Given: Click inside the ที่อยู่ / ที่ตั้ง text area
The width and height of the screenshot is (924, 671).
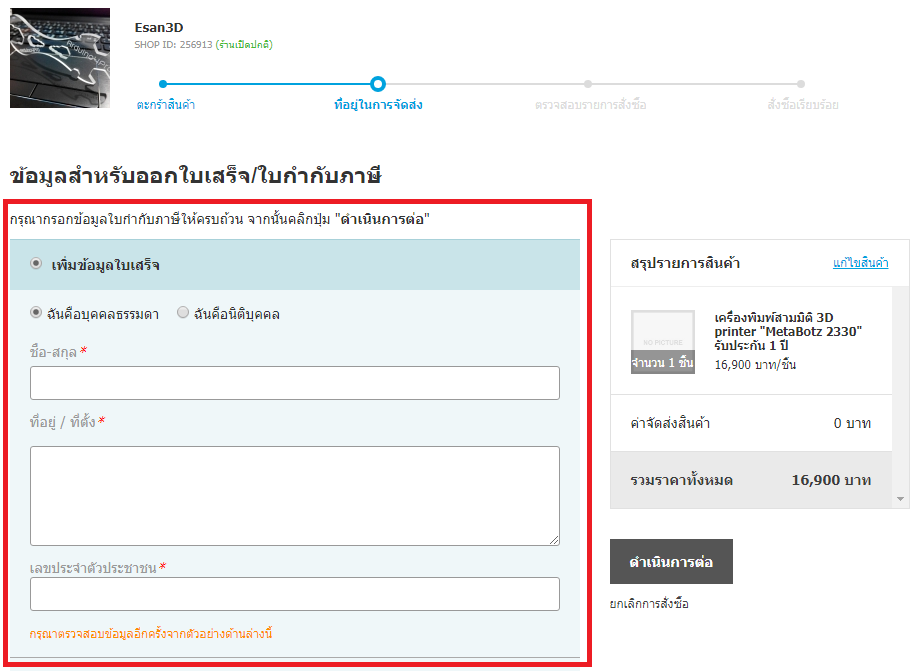Looking at the screenshot, I should 294,495.
